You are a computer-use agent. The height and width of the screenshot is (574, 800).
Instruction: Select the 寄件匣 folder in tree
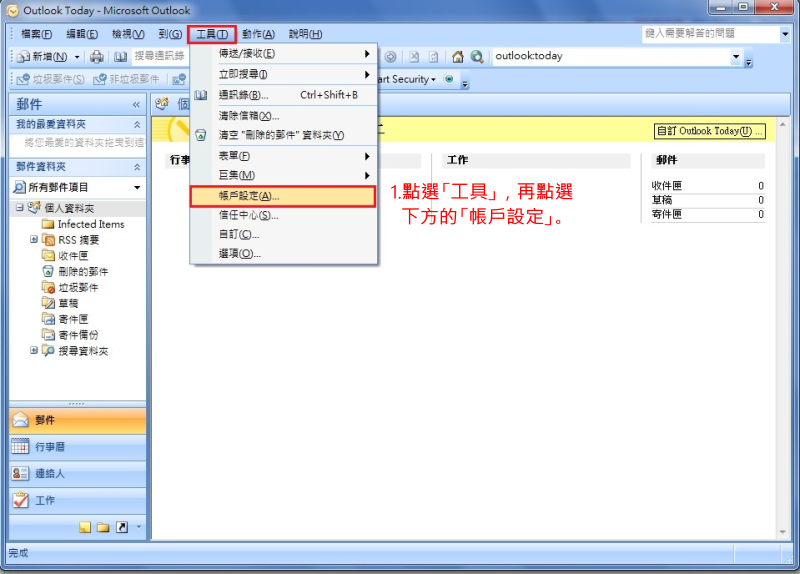65,319
